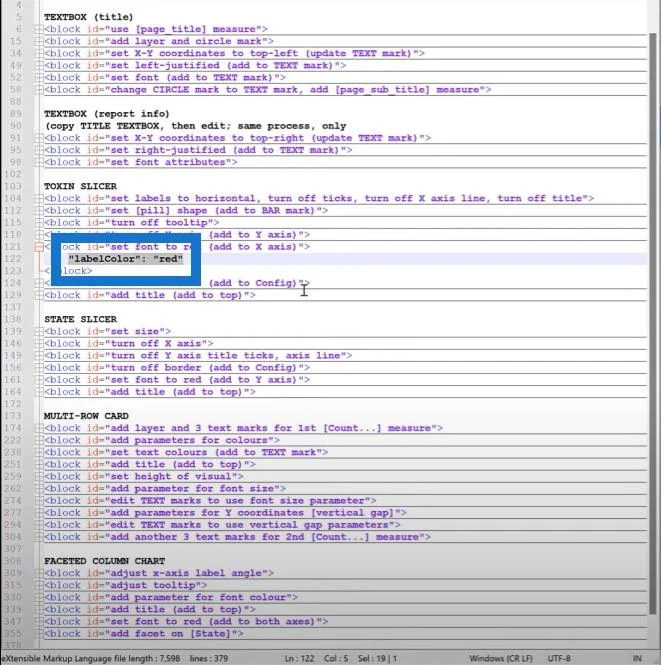Viewport: 661px width, 665px height.
Task: Expand 'add another 3 text marks' block
Action: click(39, 537)
